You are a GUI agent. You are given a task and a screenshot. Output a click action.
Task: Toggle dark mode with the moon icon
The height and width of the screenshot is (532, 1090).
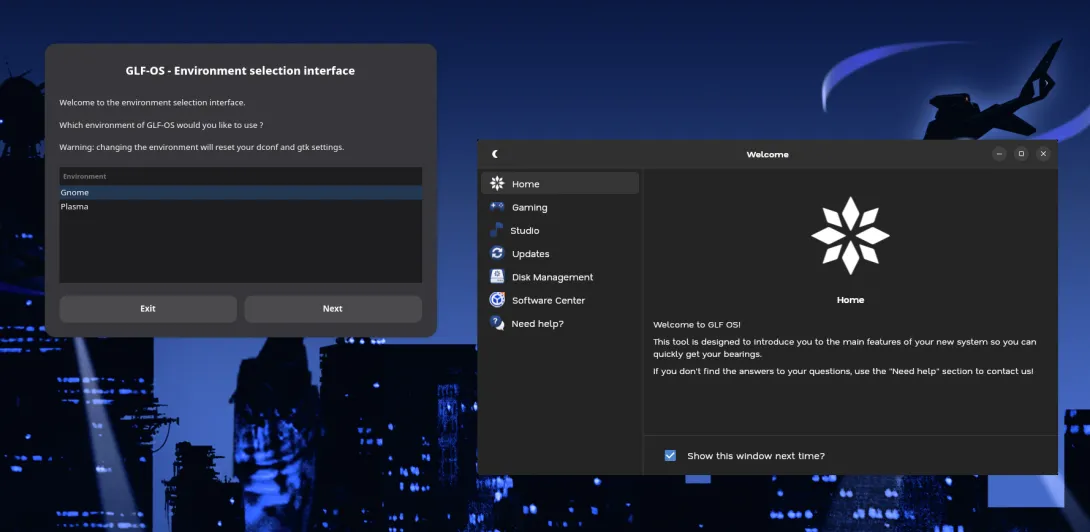point(495,154)
